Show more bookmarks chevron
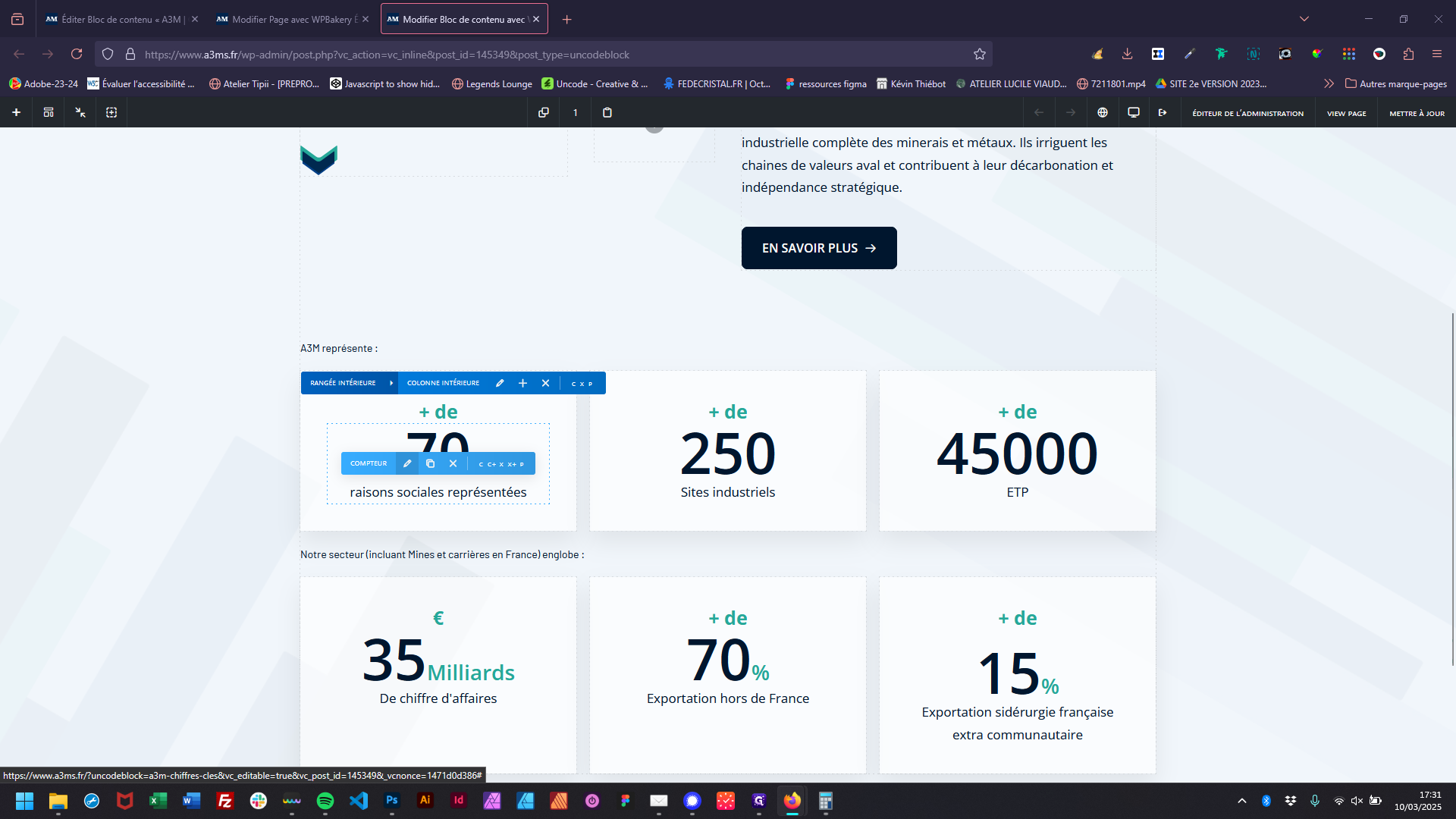The image size is (1456, 819). tap(1329, 83)
